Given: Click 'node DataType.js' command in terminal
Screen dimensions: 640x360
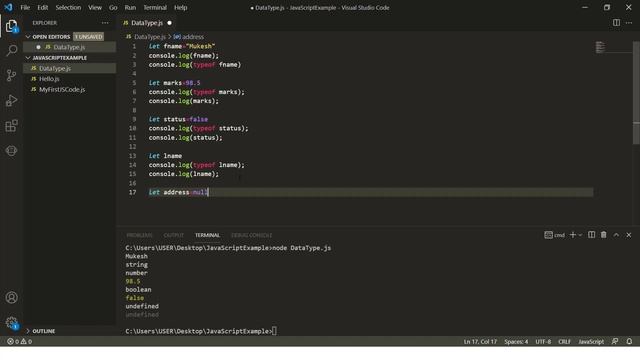Looking at the screenshot, I should 302,248.
